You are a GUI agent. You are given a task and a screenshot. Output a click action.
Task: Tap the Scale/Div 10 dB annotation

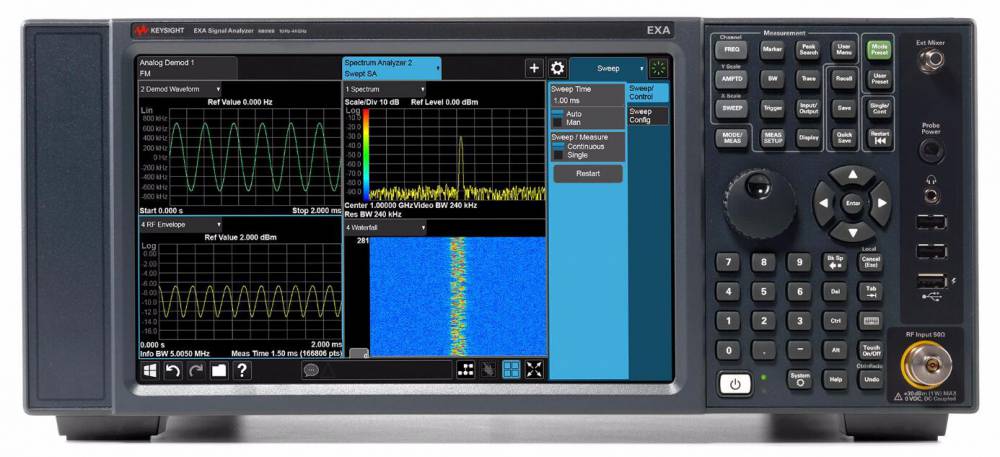pyautogui.click(x=374, y=102)
